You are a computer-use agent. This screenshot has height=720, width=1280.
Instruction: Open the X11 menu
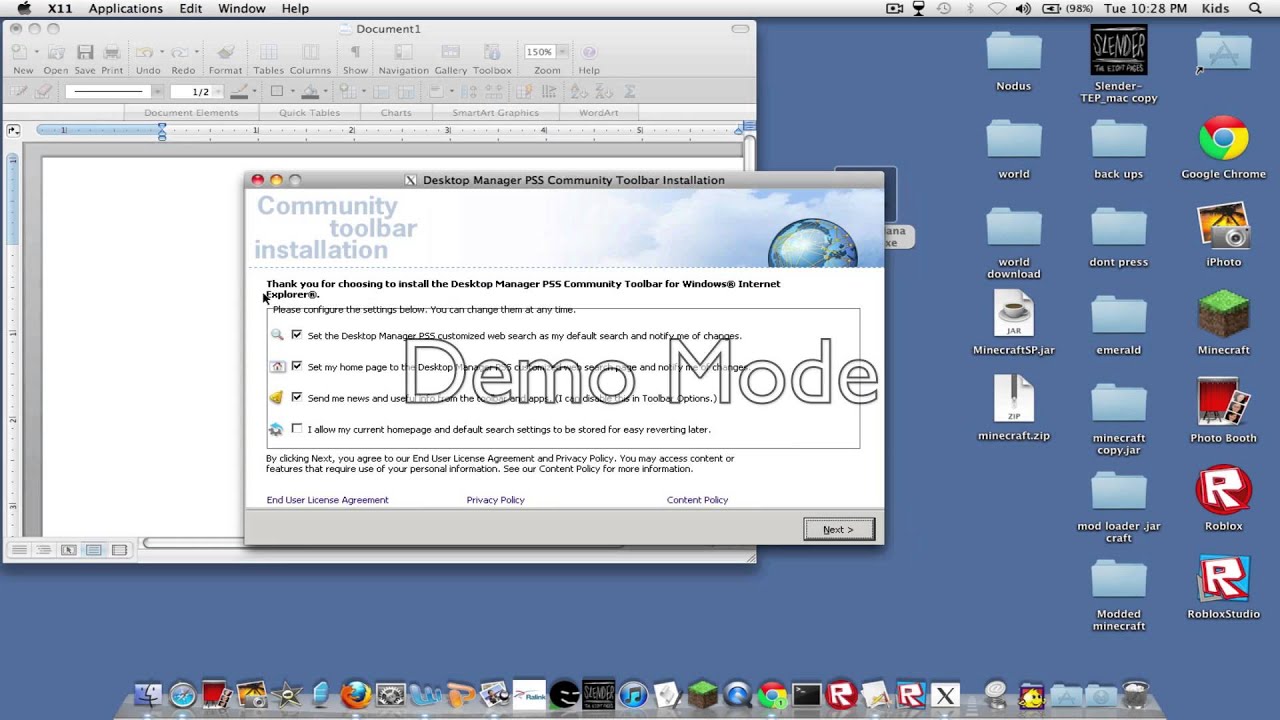click(x=60, y=8)
